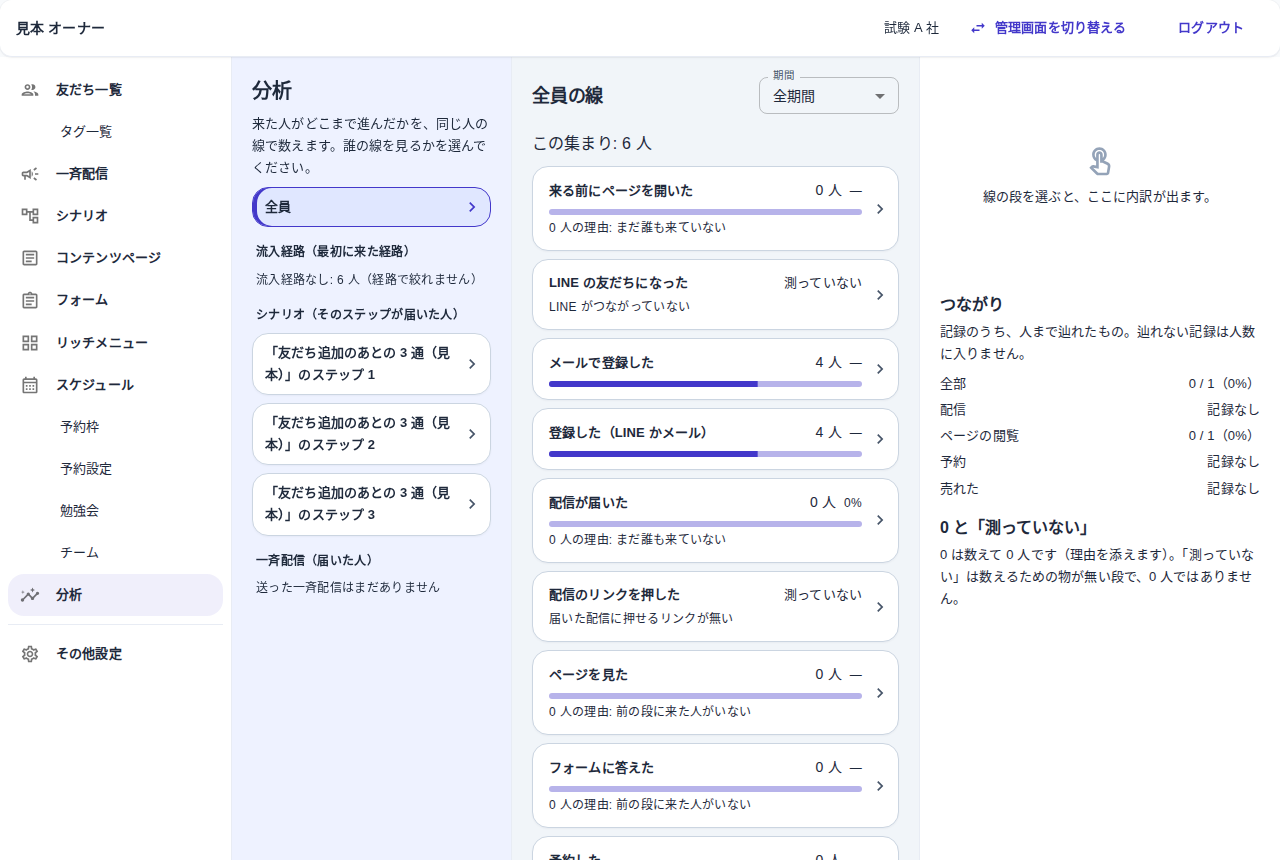Click the pointing hand icon in detail panel
Viewport: 1280px width, 860px height.
(1099, 161)
